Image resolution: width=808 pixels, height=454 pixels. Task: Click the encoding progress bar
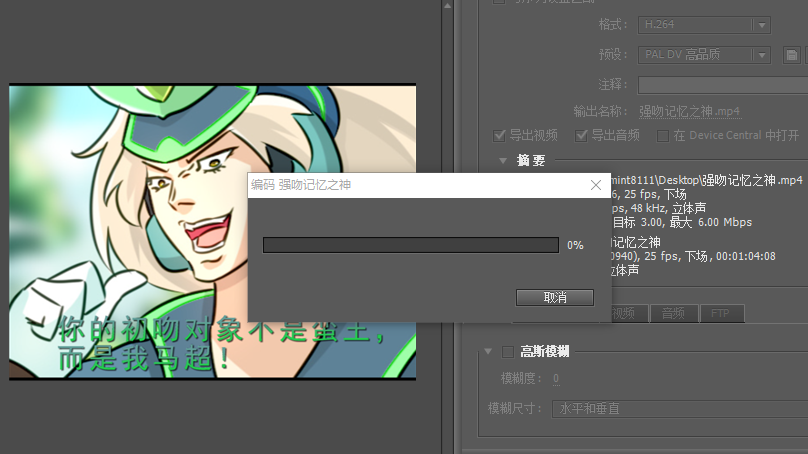point(411,245)
